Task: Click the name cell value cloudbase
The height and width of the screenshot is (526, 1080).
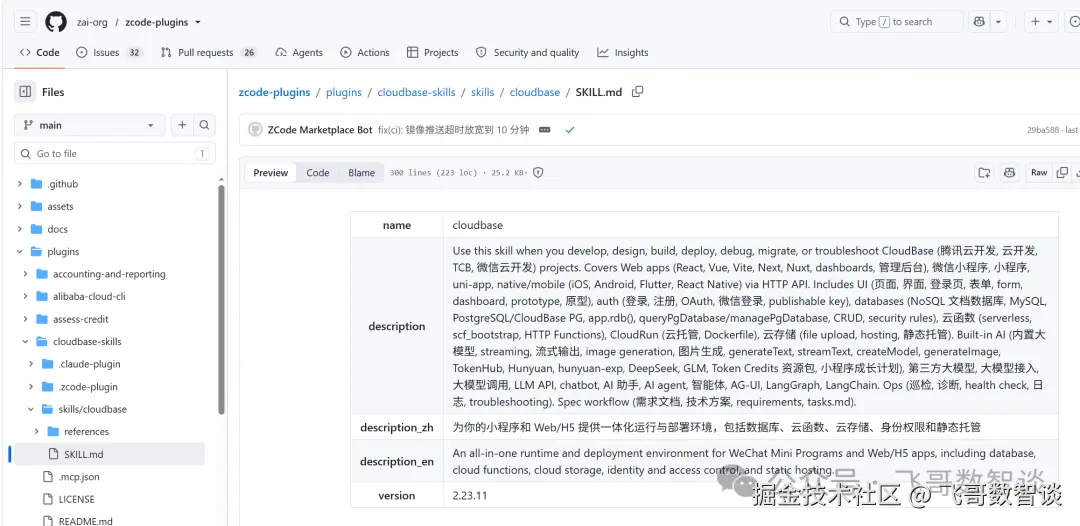Action: tap(477, 225)
